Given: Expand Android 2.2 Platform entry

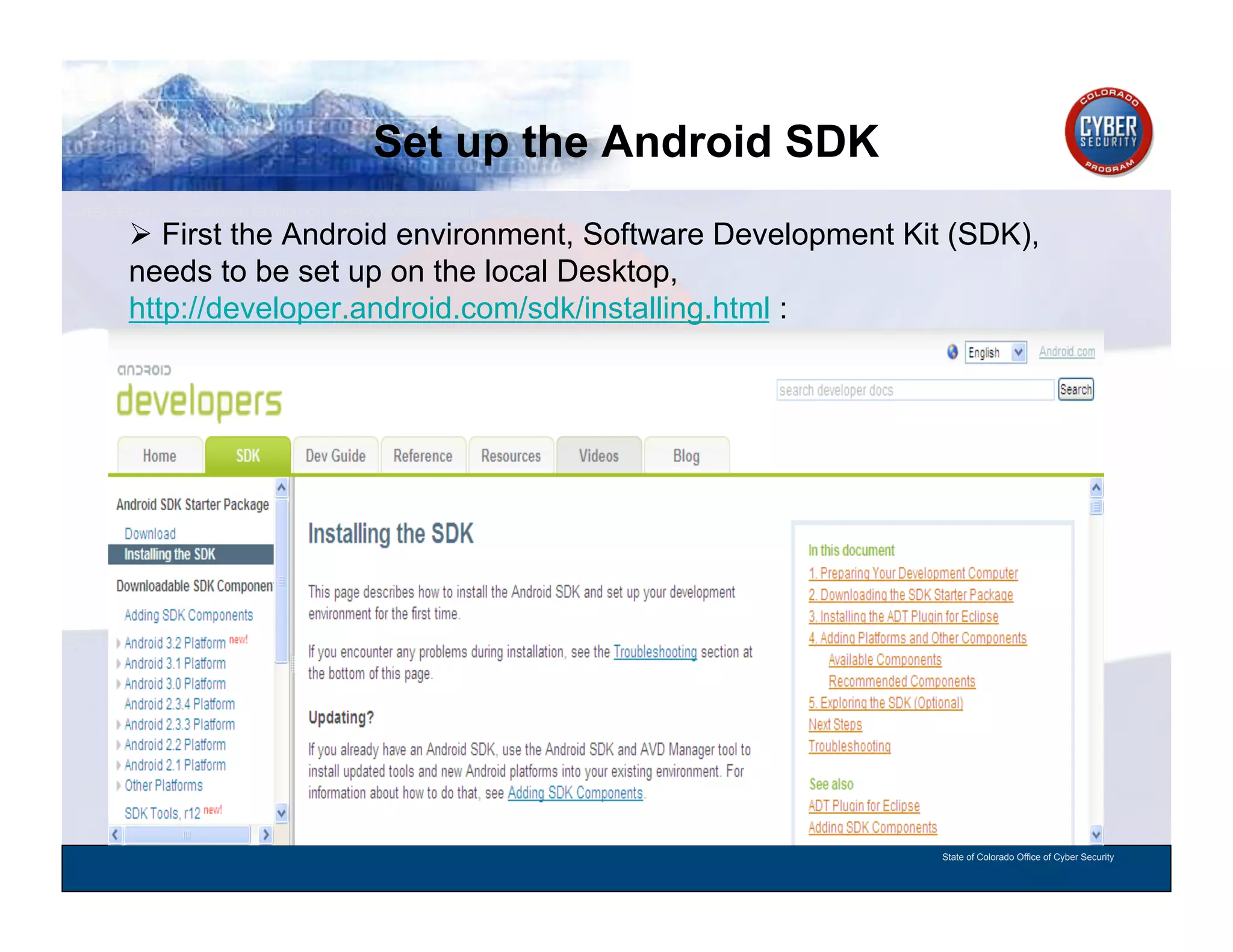Looking at the screenshot, I should click(x=119, y=745).
